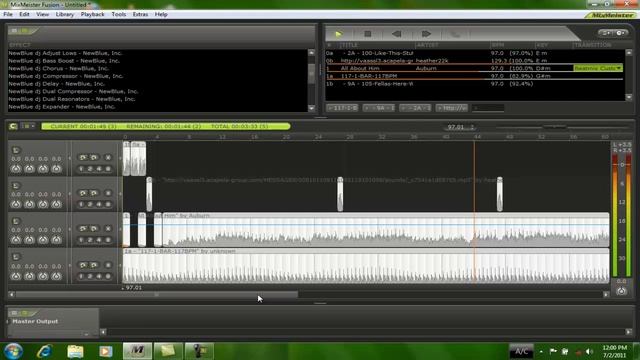This screenshot has width=640, height=360.
Task: Open the right playlist options dropdown in top-right corner
Action: click(x=620, y=33)
